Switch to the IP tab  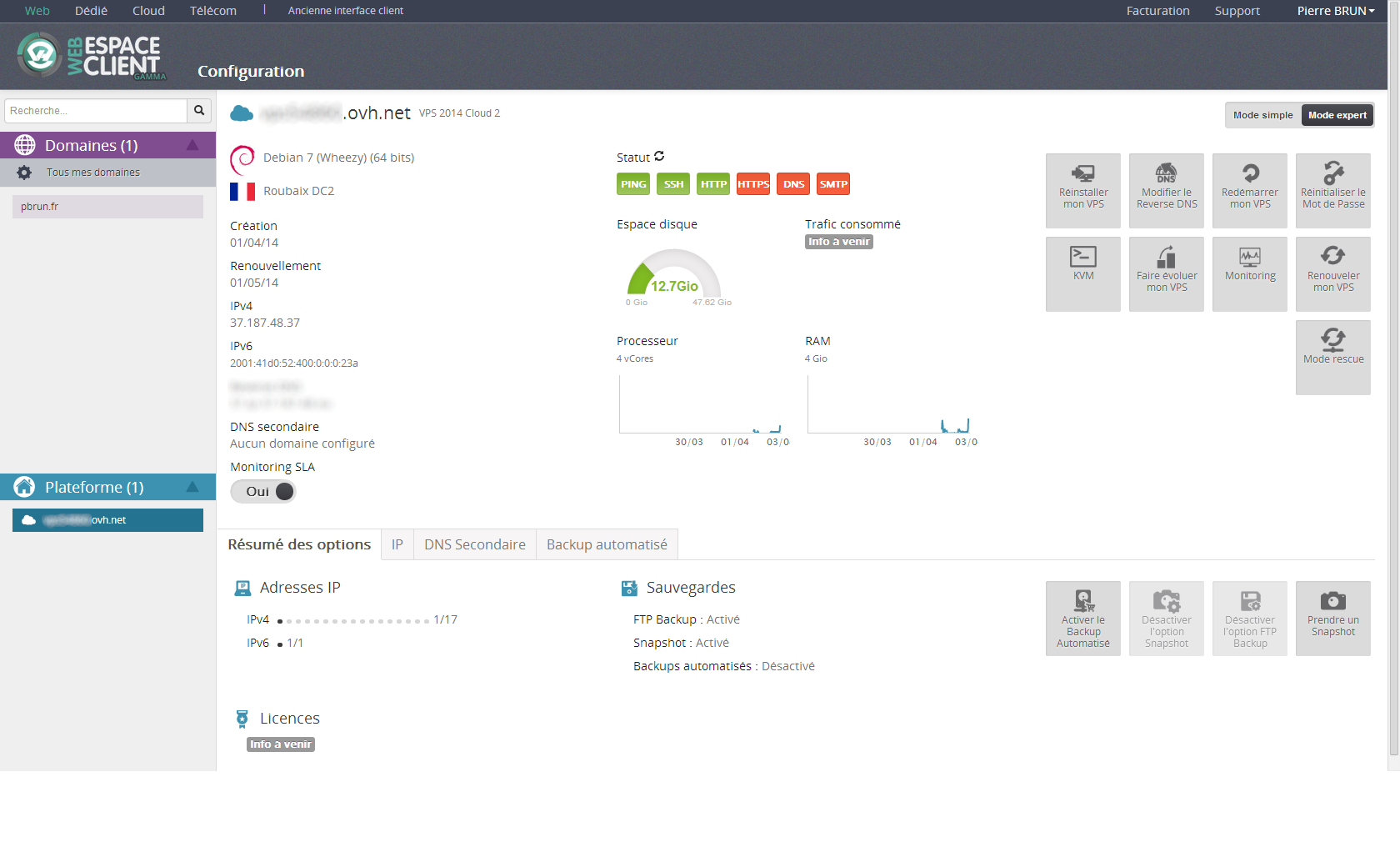(x=397, y=544)
